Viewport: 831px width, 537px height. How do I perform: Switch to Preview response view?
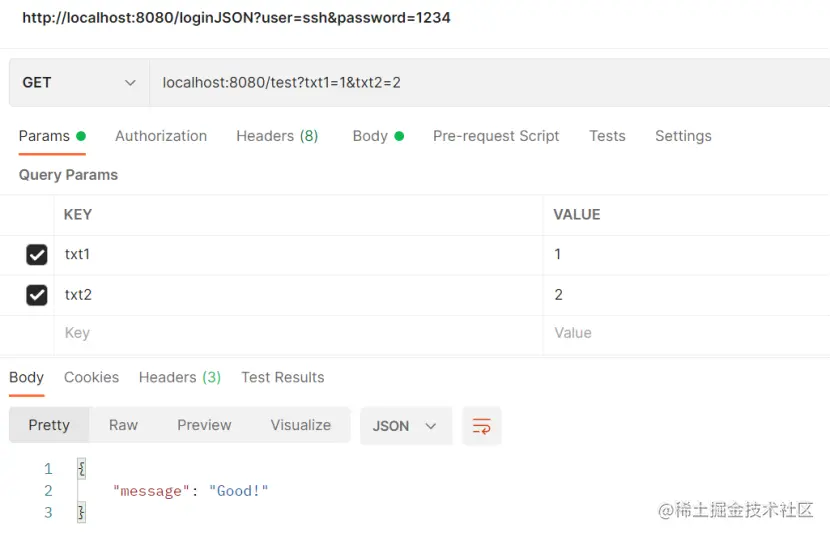coord(204,425)
